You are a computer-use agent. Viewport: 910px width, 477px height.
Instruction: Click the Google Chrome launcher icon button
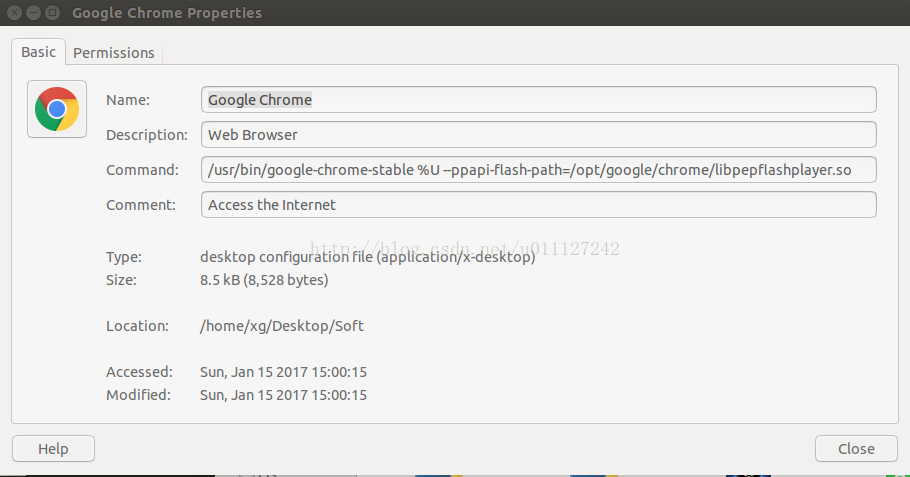click(x=57, y=109)
